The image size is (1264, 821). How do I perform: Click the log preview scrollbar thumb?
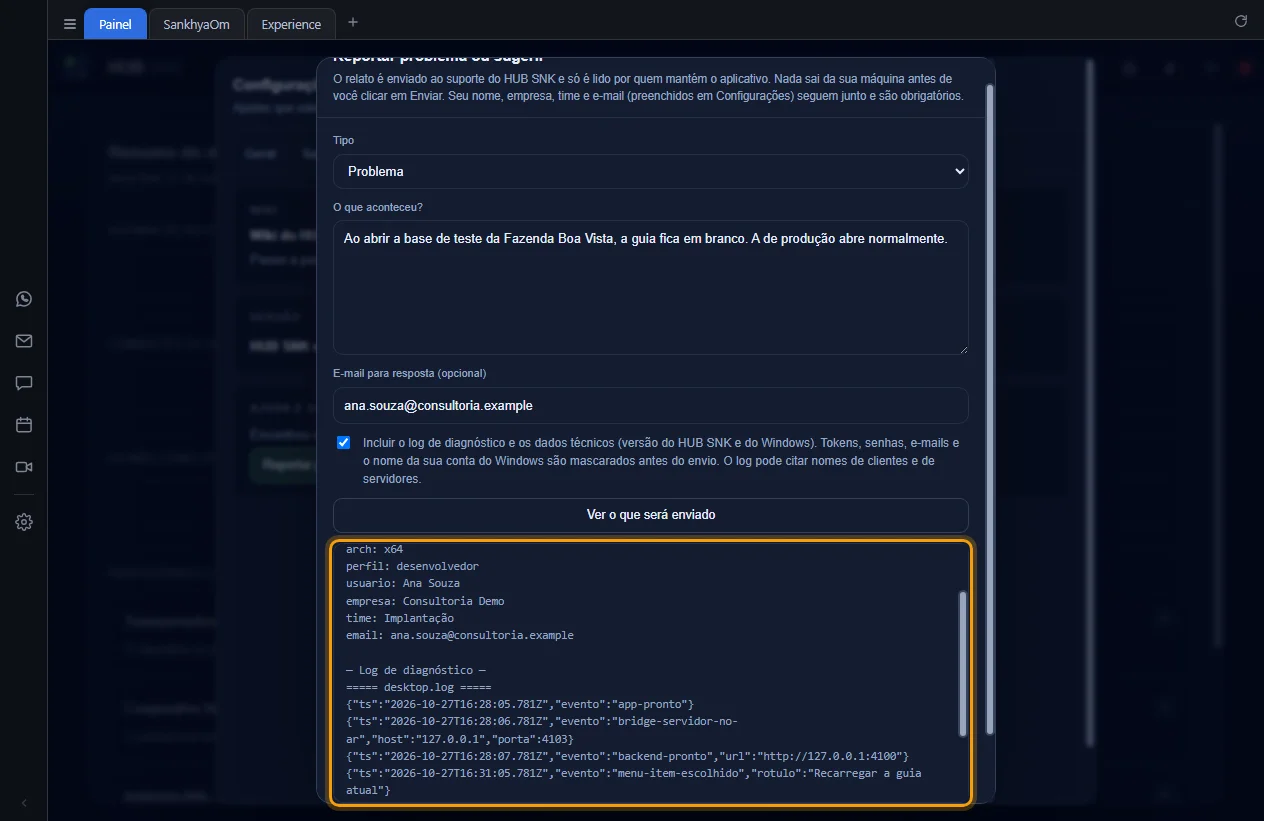(x=963, y=663)
